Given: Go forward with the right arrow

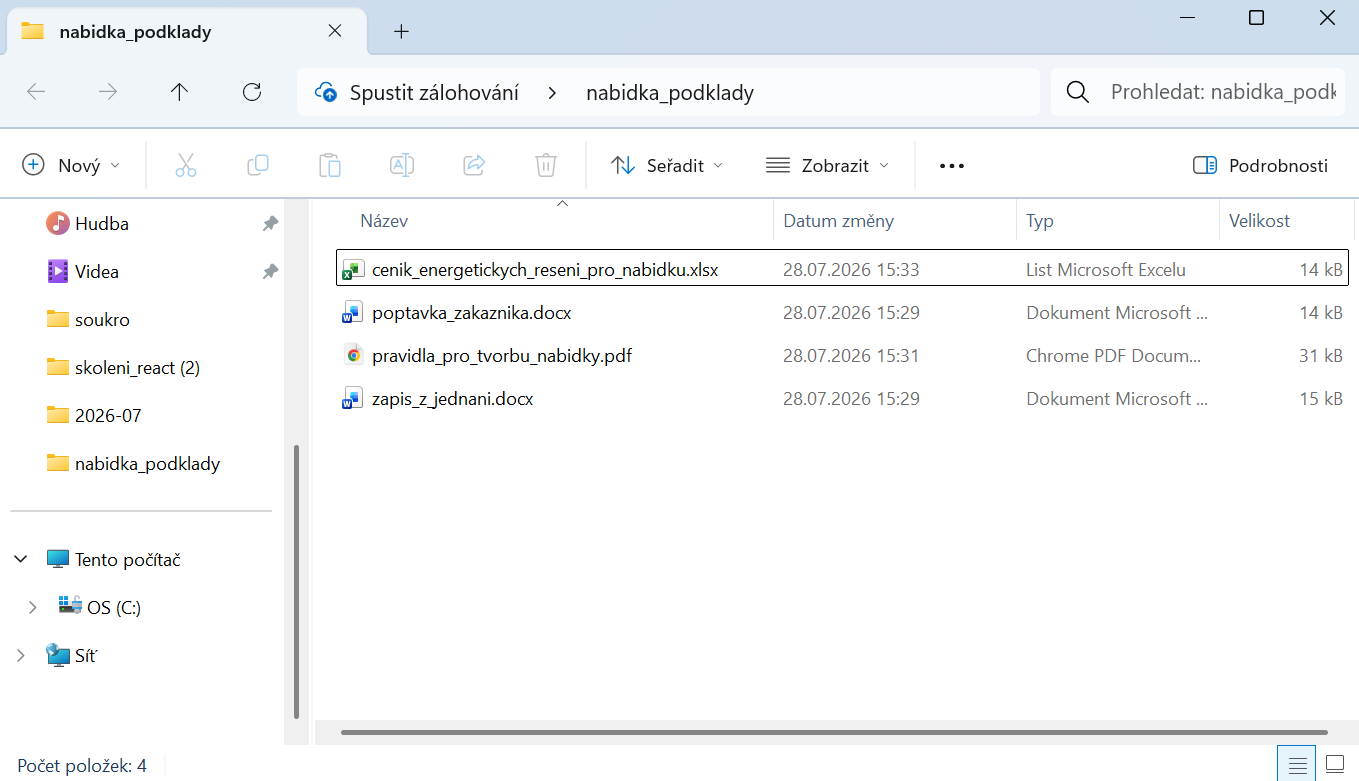Looking at the screenshot, I should 108,92.
